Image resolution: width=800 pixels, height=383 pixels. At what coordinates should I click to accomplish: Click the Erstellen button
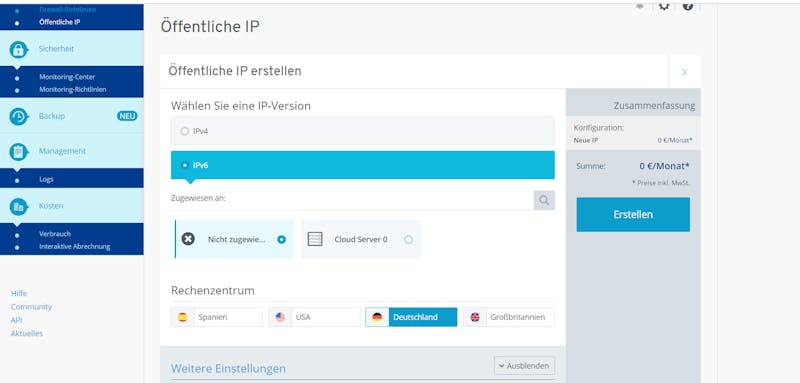pyautogui.click(x=633, y=215)
